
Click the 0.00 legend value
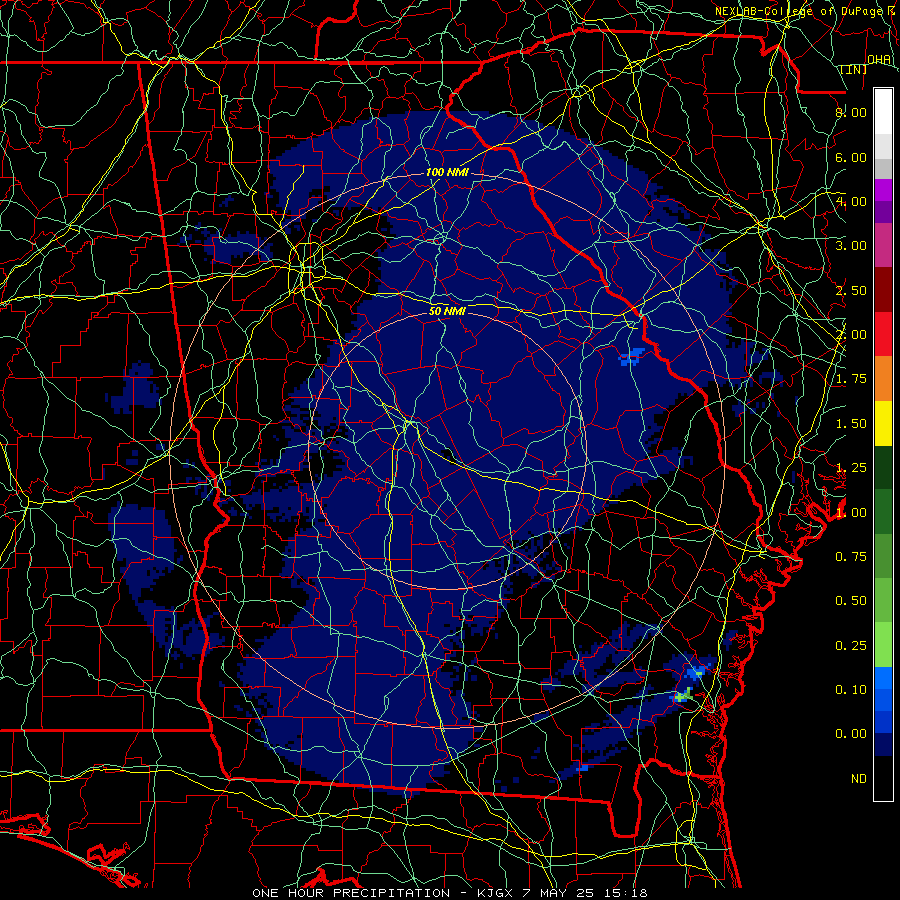[x=851, y=734]
